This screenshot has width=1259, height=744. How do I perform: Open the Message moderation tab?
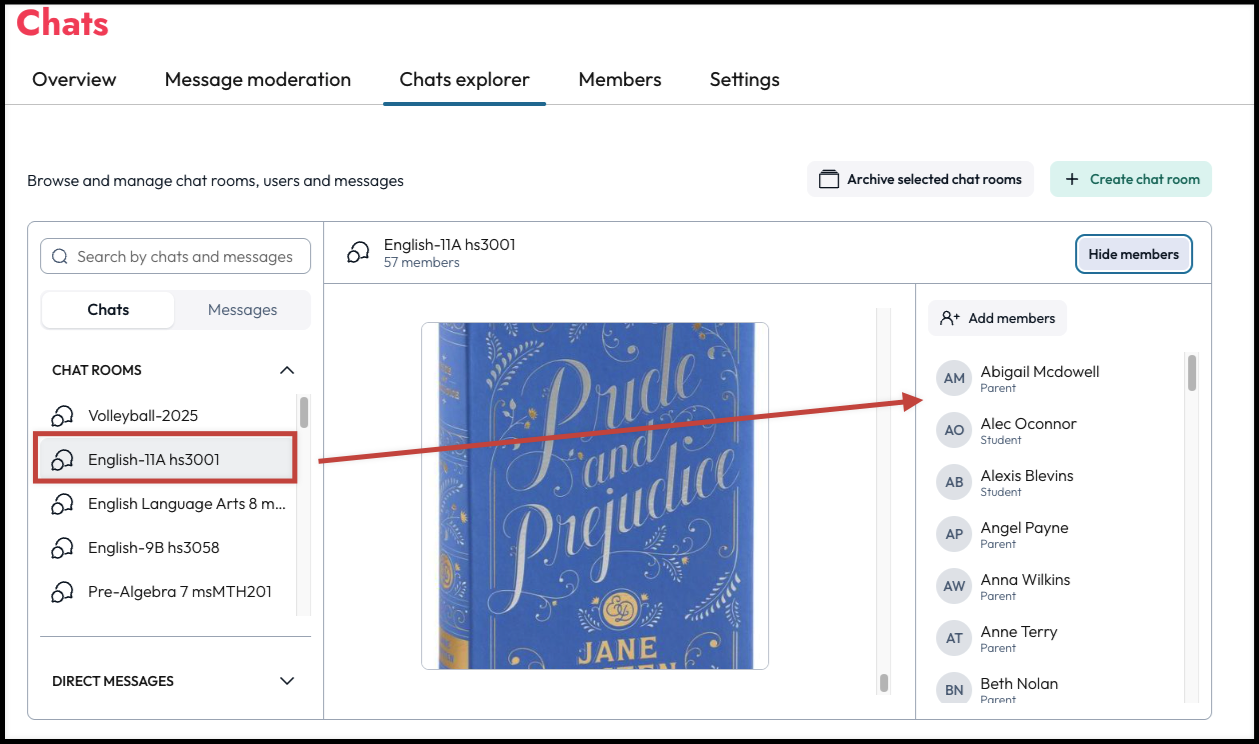click(x=258, y=79)
